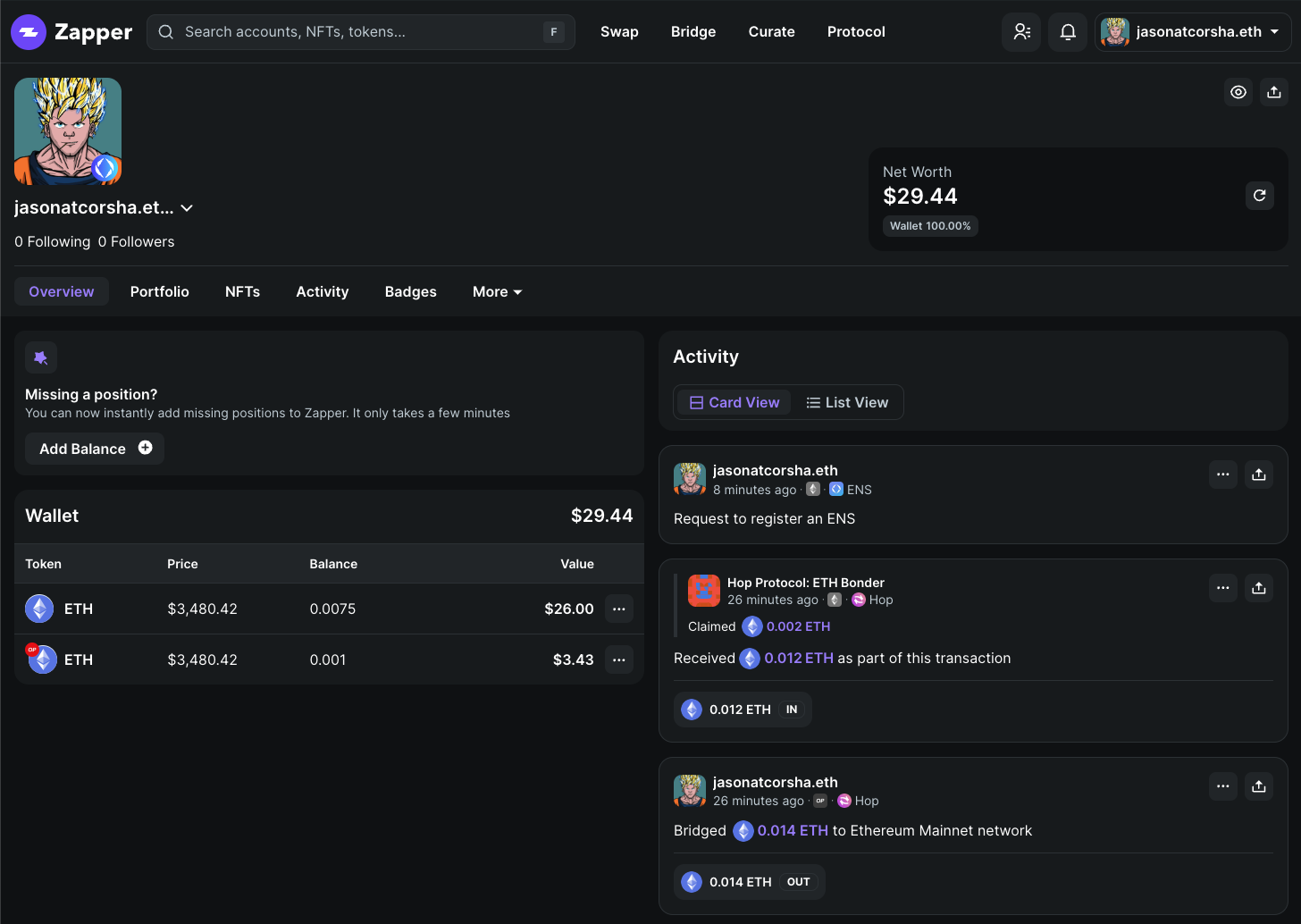Click the Hop icon on ETH Bonder card
The image size is (1301, 924).
click(859, 600)
